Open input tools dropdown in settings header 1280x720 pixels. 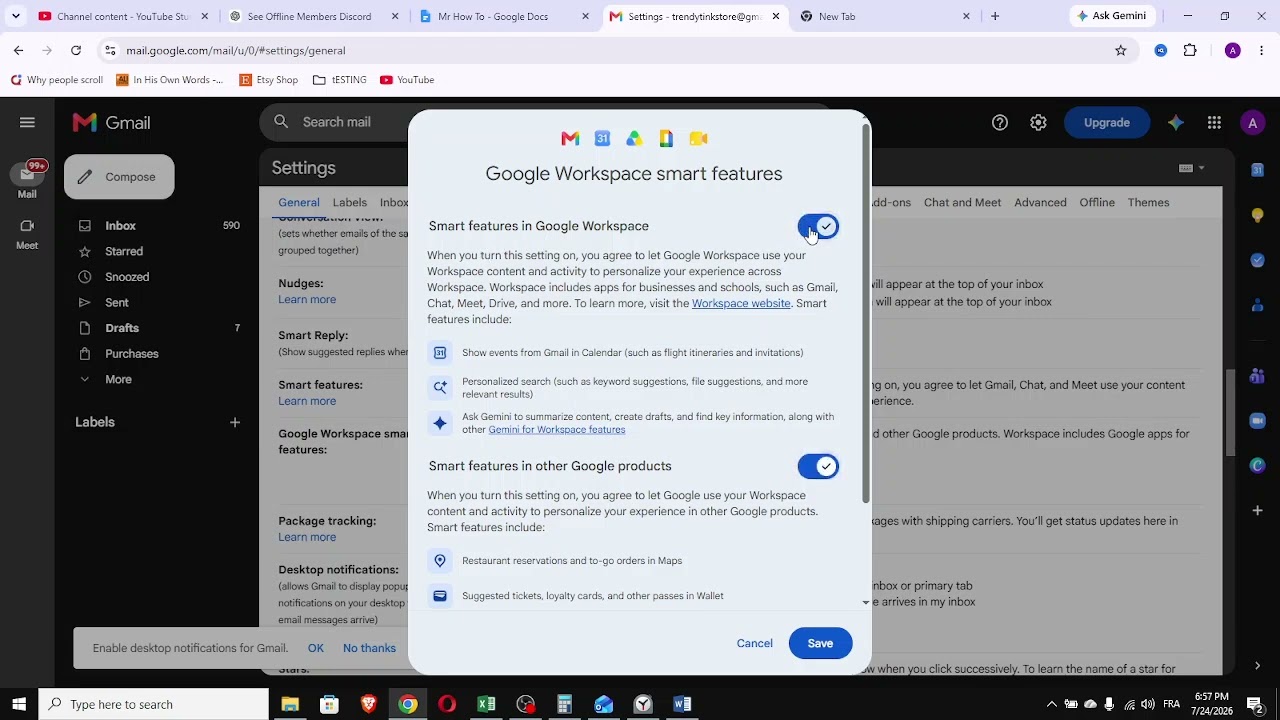coord(1191,168)
